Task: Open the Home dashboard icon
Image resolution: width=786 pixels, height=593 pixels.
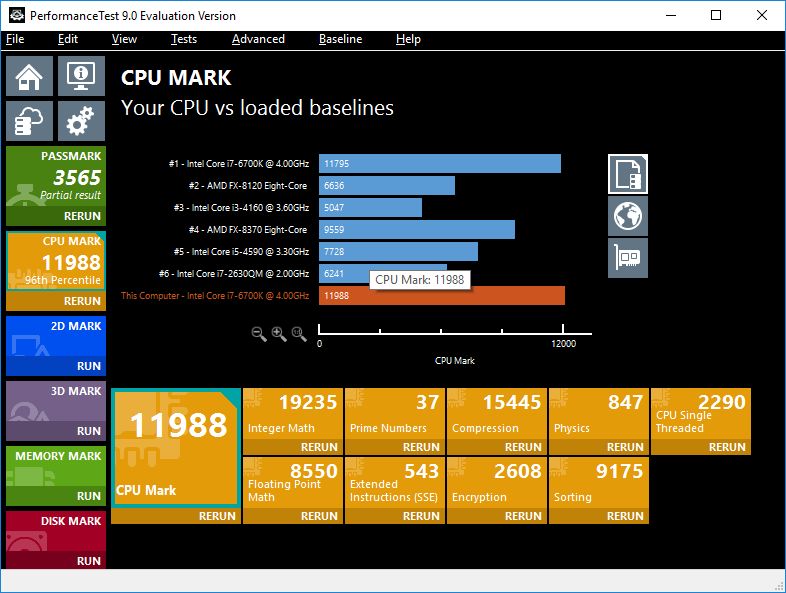Action: [29, 76]
